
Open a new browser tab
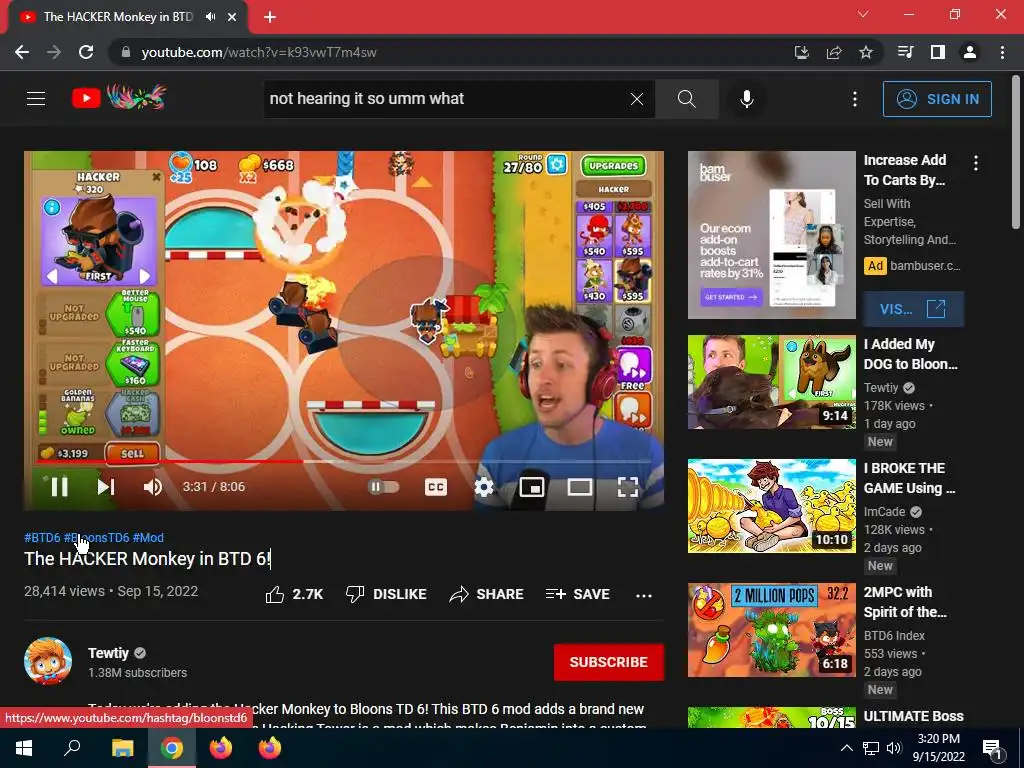coord(270,17)
